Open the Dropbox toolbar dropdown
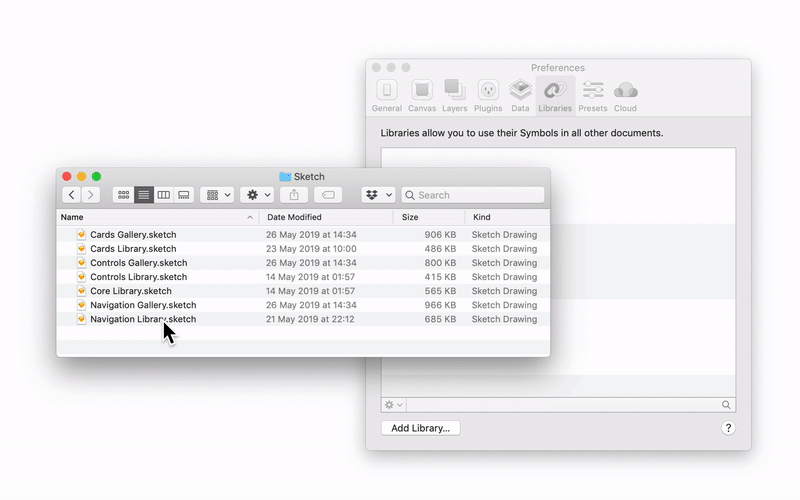The width and height of the screenshot is (800, 500). tap(379, 195)
